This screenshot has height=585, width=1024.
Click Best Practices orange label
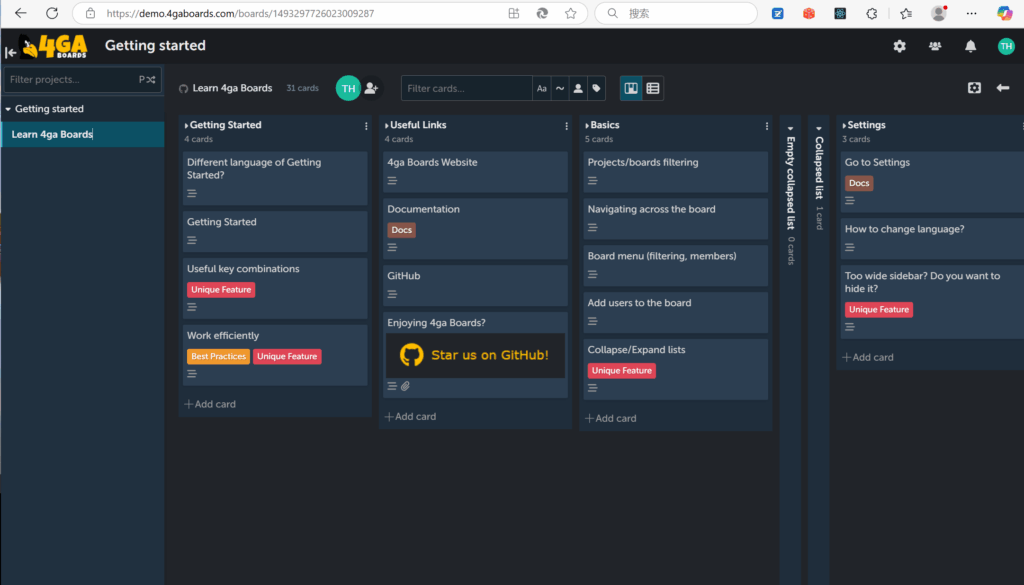(x=218, y=356)
